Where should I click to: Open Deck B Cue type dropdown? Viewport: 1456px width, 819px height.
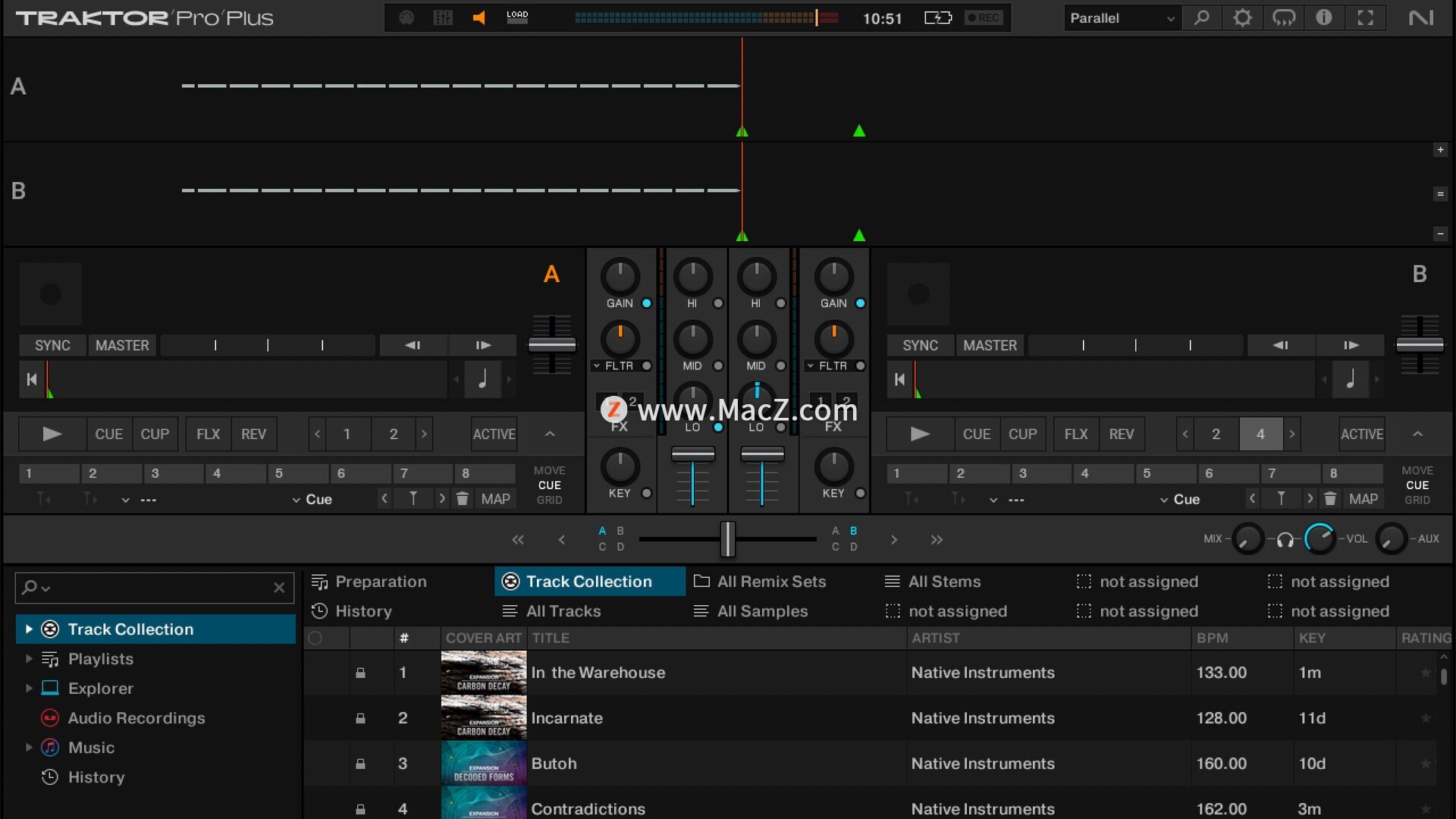[1180, 499]
